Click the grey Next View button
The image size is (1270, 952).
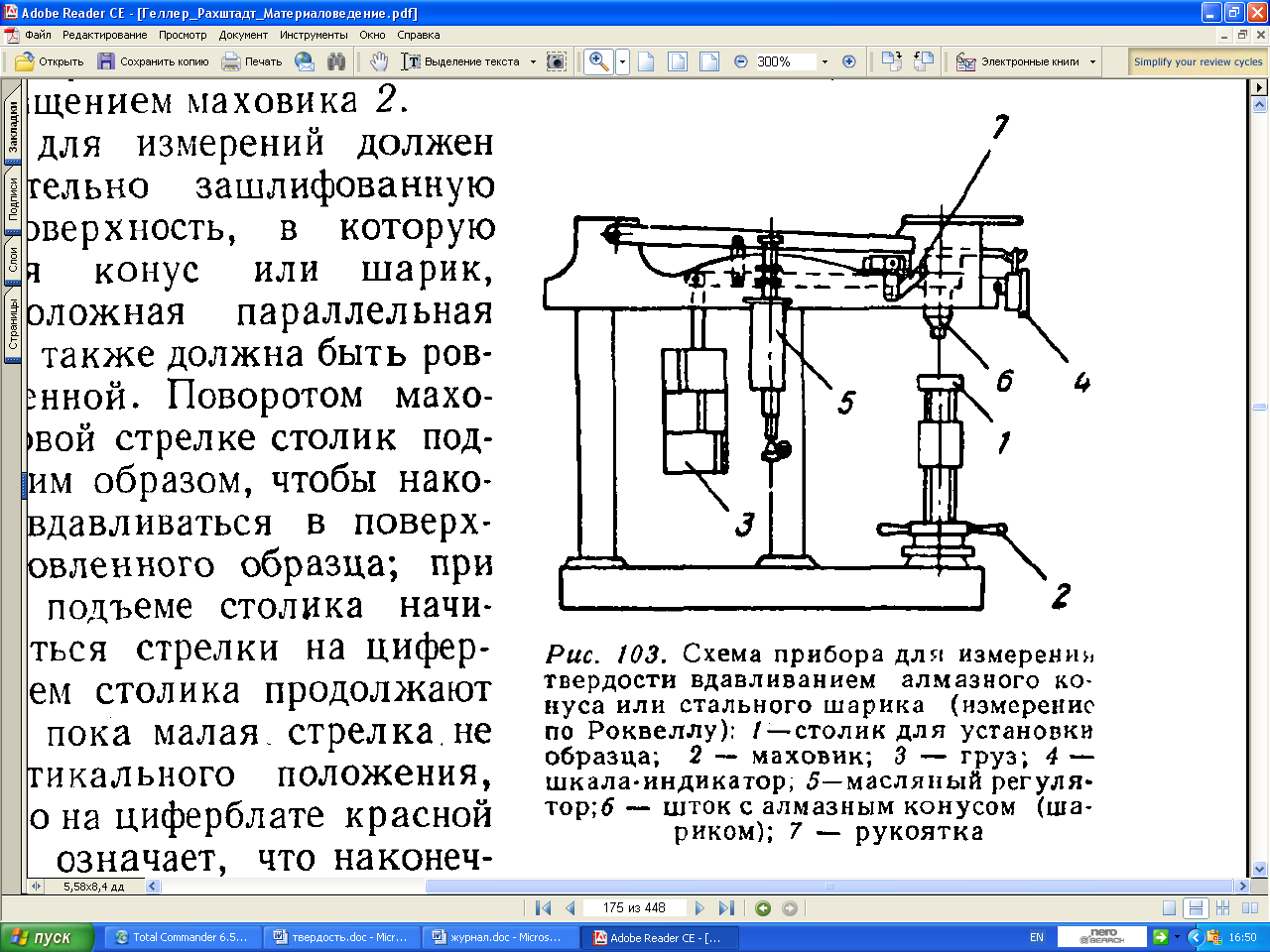790,907
